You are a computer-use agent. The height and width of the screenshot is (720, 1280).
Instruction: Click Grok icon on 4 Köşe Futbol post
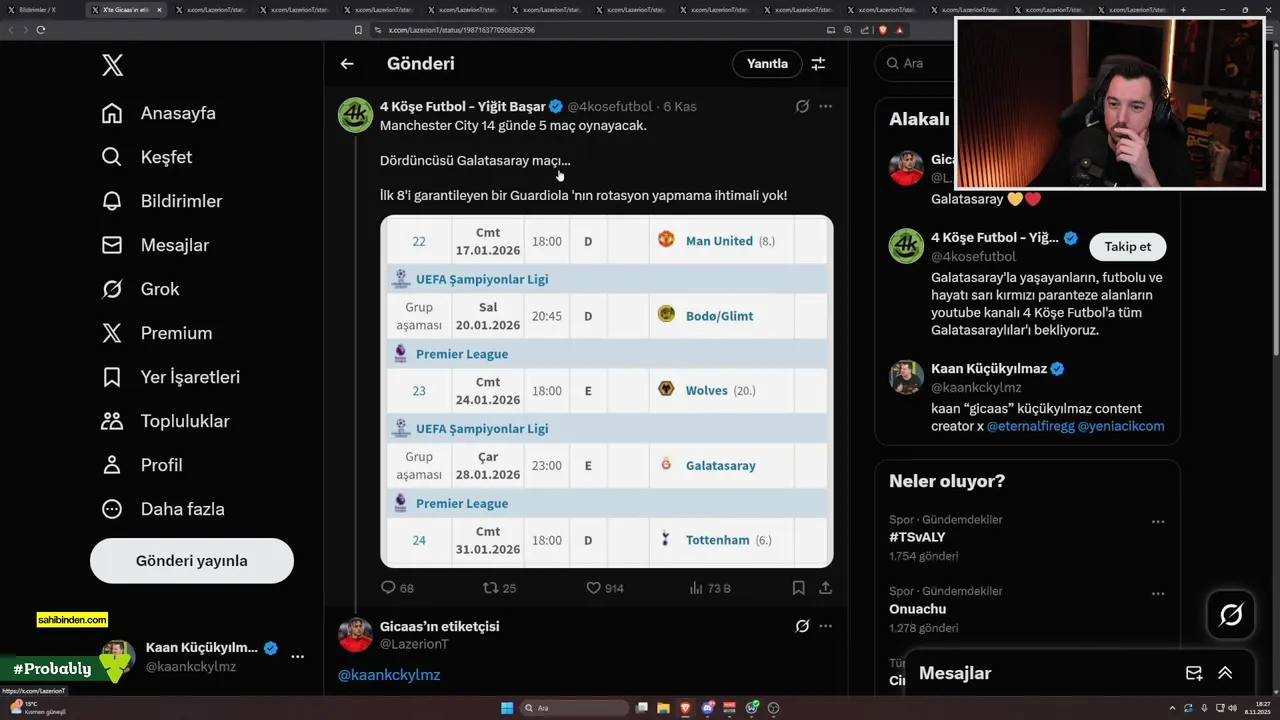[802, 106]
